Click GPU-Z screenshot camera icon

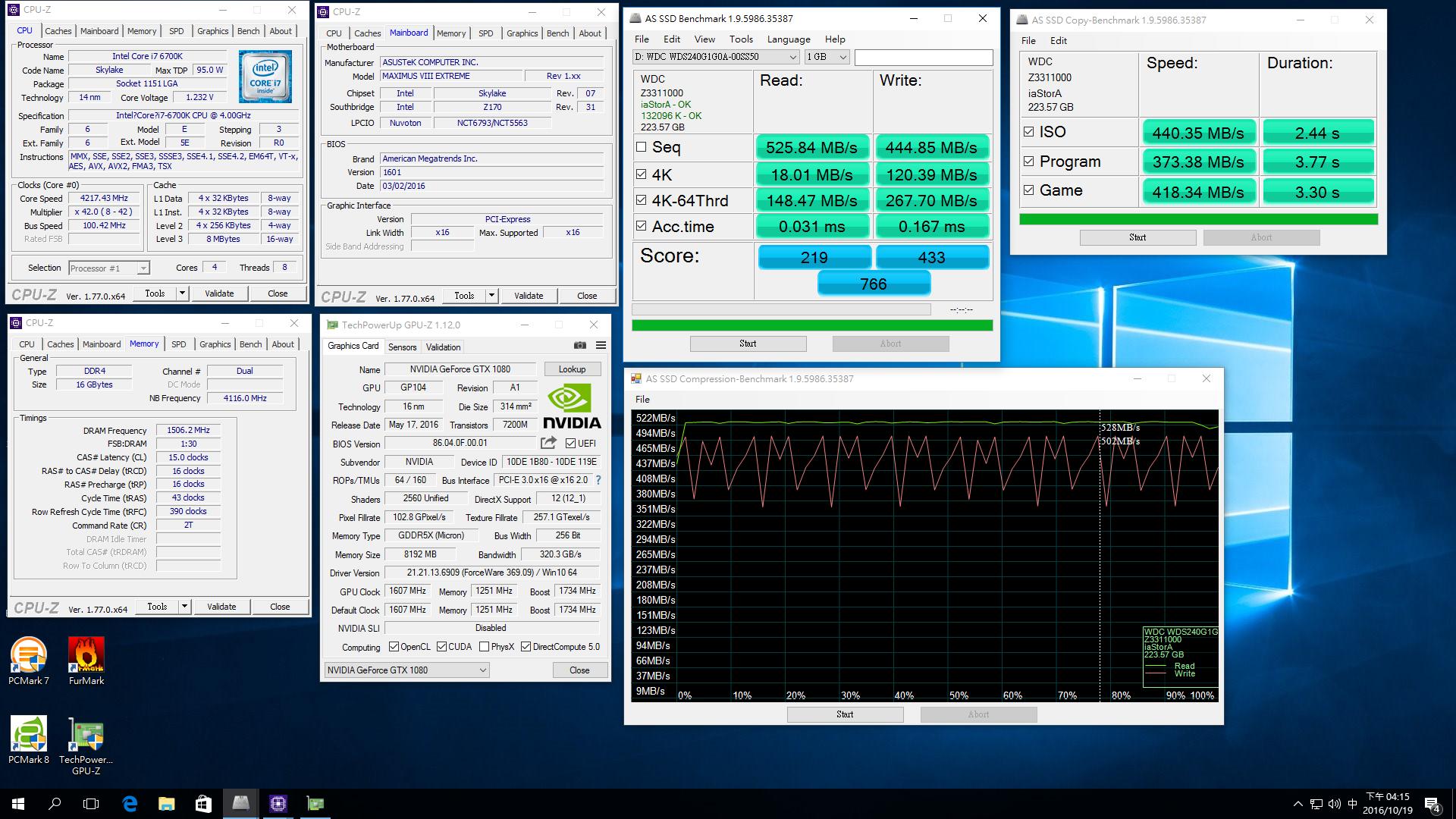[x=580, y=345]
